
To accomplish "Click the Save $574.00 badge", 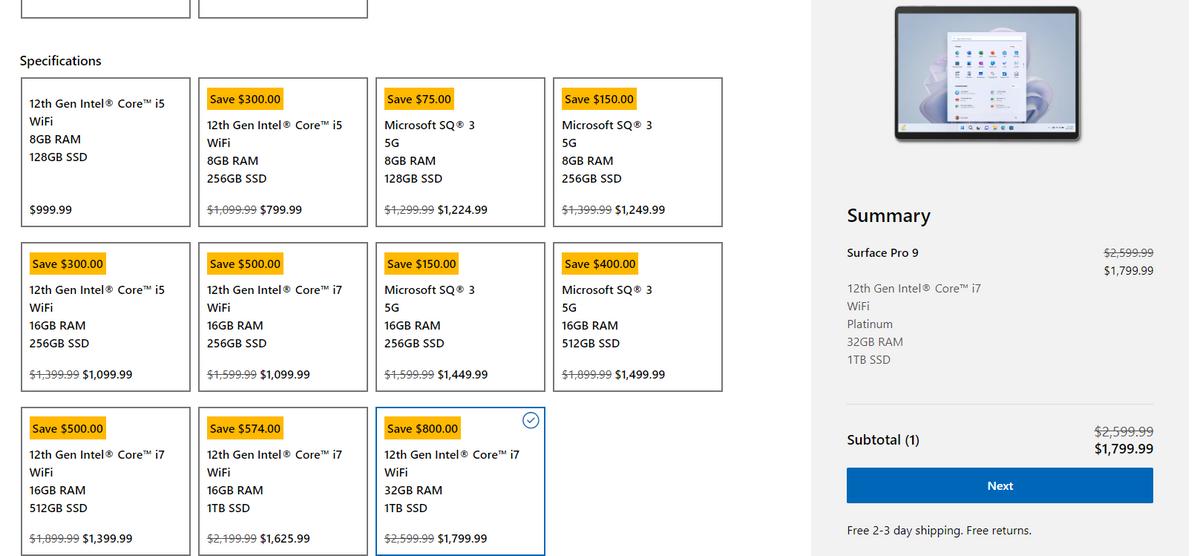I will pos(245,429).
